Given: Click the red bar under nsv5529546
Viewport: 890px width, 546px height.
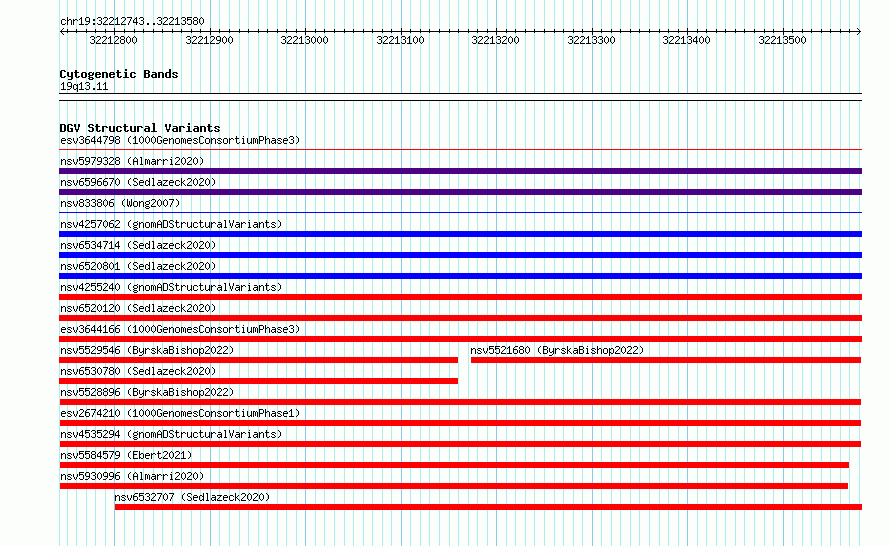Looking at the screenshot, I should coord(258,360).
